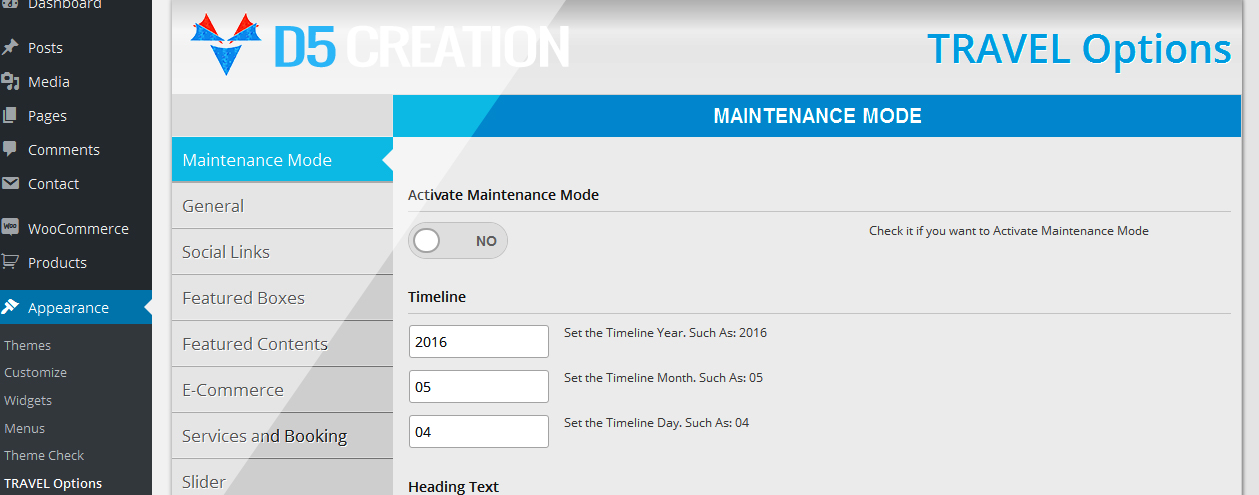
Task: Switch to Slider tab
Action: click(x=282, y=478)
